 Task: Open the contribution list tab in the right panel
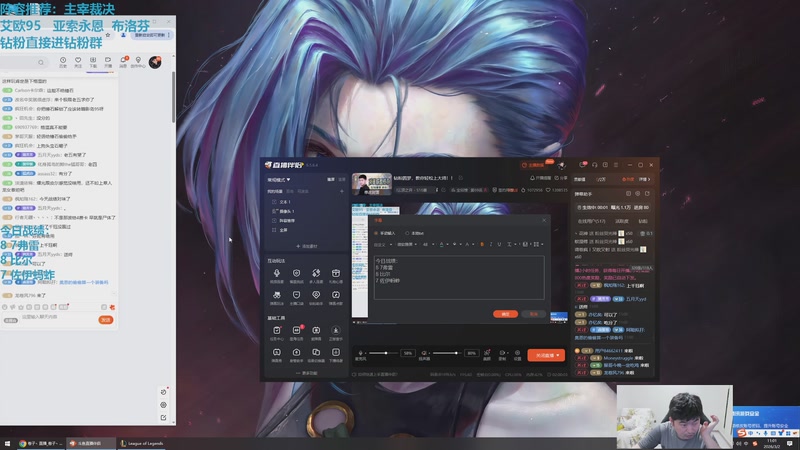[x=579, y=180]
